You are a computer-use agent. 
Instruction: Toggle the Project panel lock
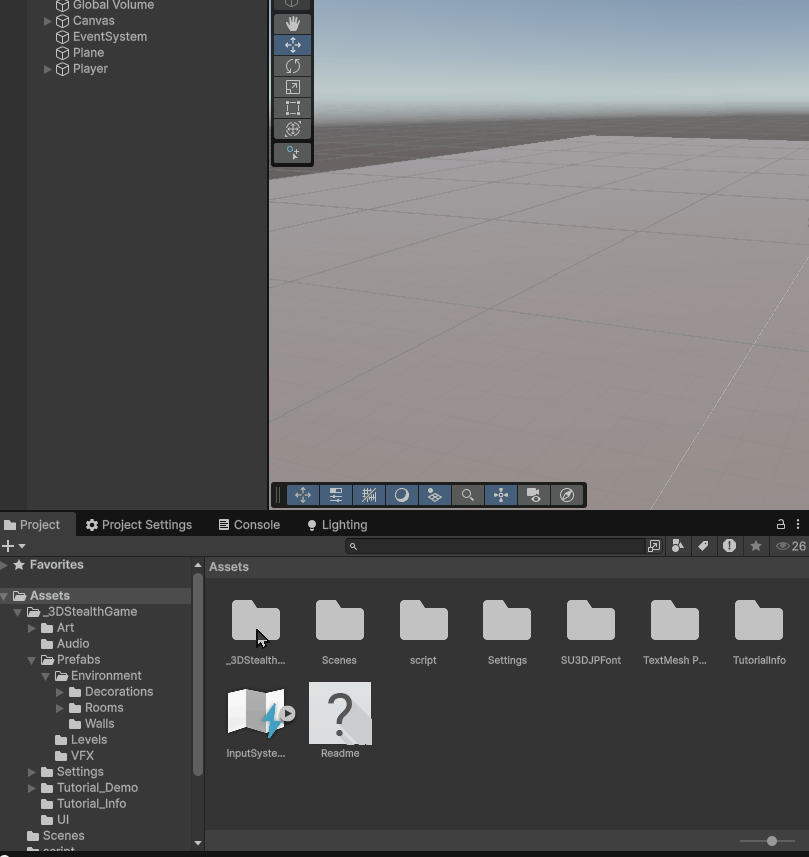tap(781, 524)
